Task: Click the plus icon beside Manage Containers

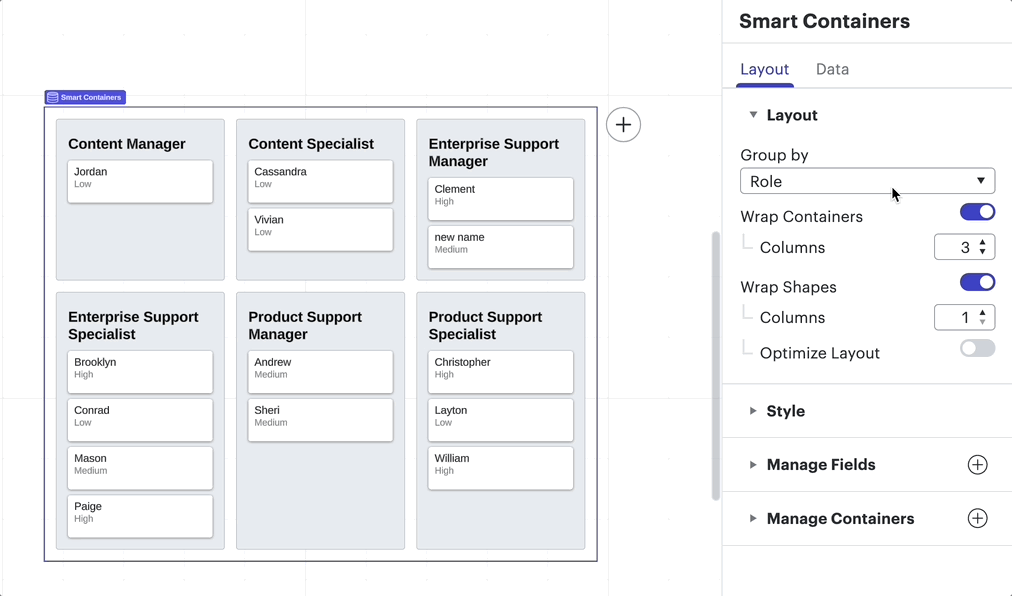Action: (977, 519)
